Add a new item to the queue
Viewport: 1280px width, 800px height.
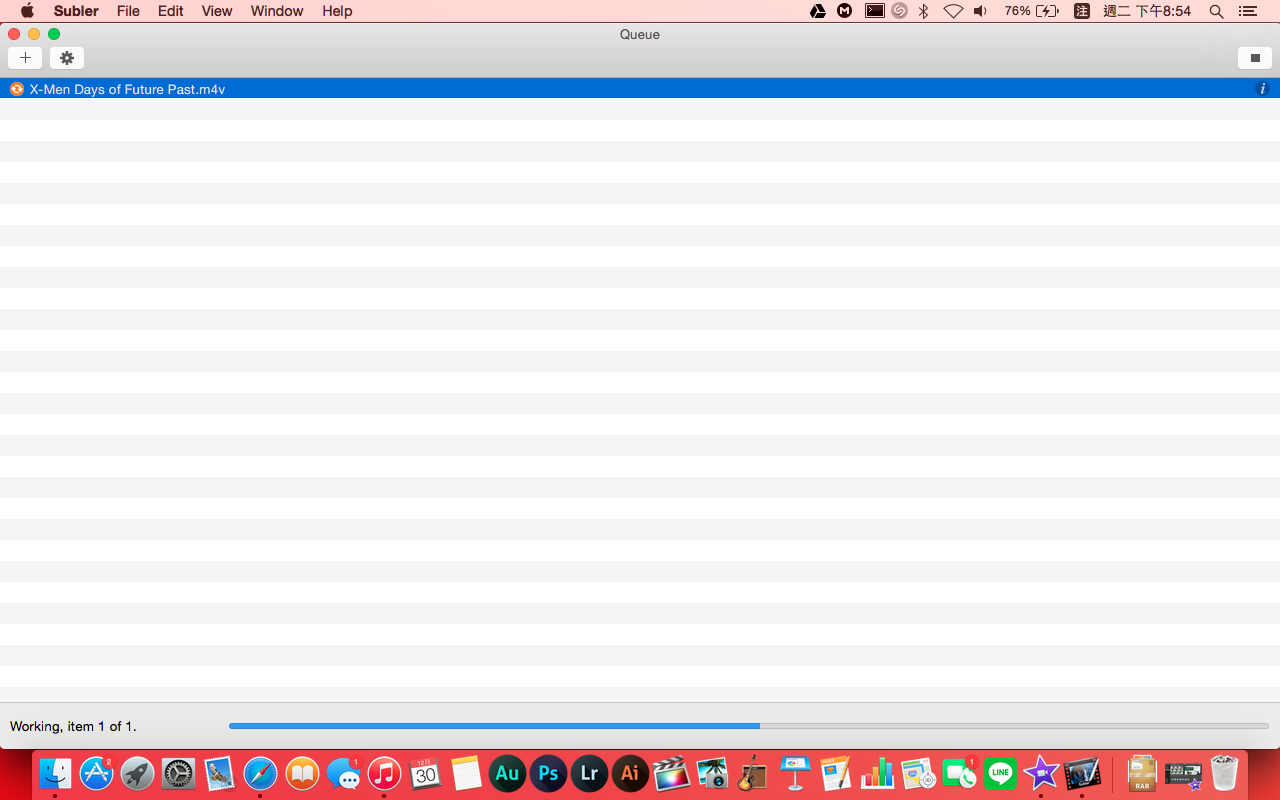[x=25, y=58]
